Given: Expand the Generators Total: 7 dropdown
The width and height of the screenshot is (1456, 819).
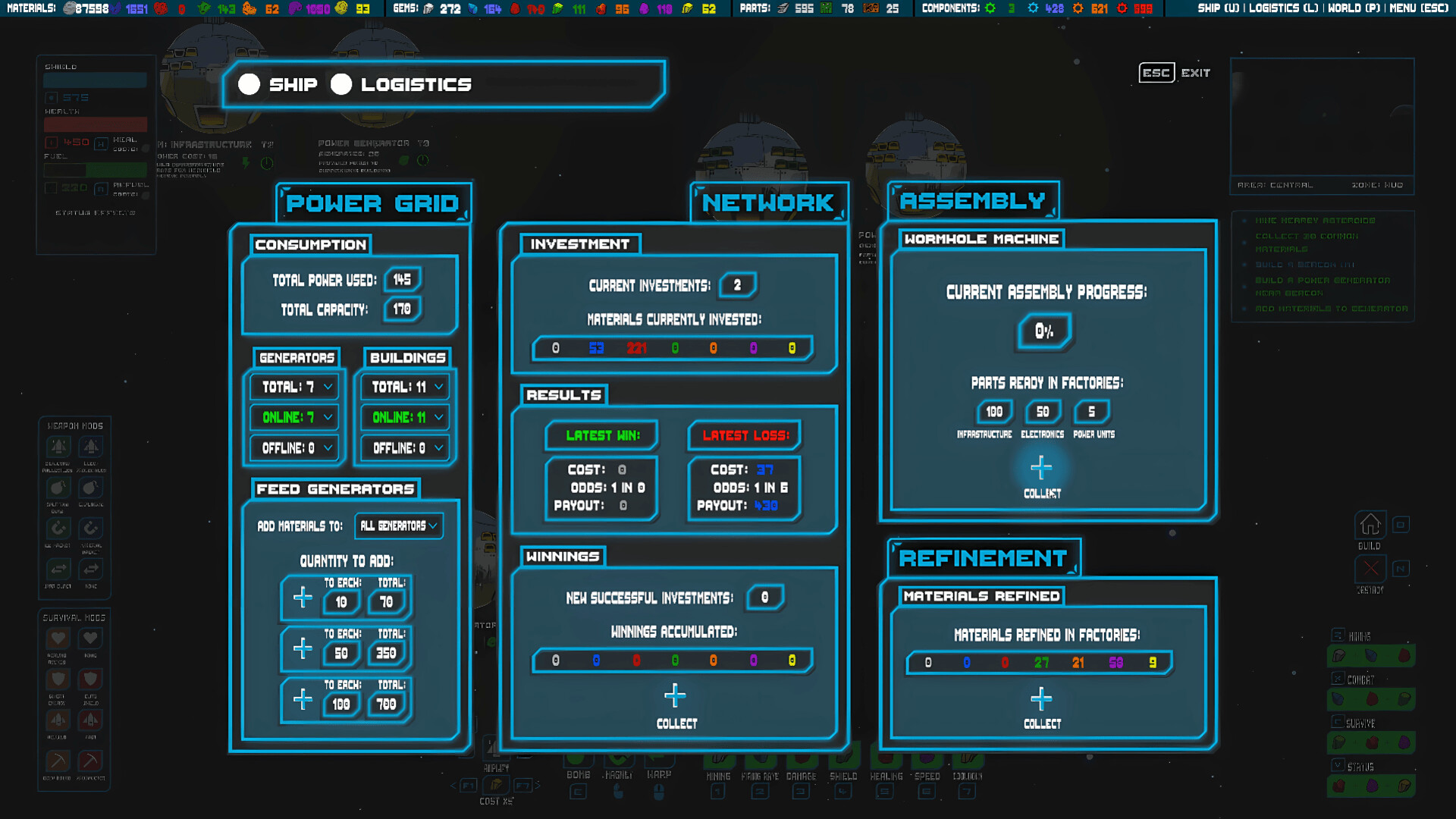Looking at the screenshot, I should point(294,387).
